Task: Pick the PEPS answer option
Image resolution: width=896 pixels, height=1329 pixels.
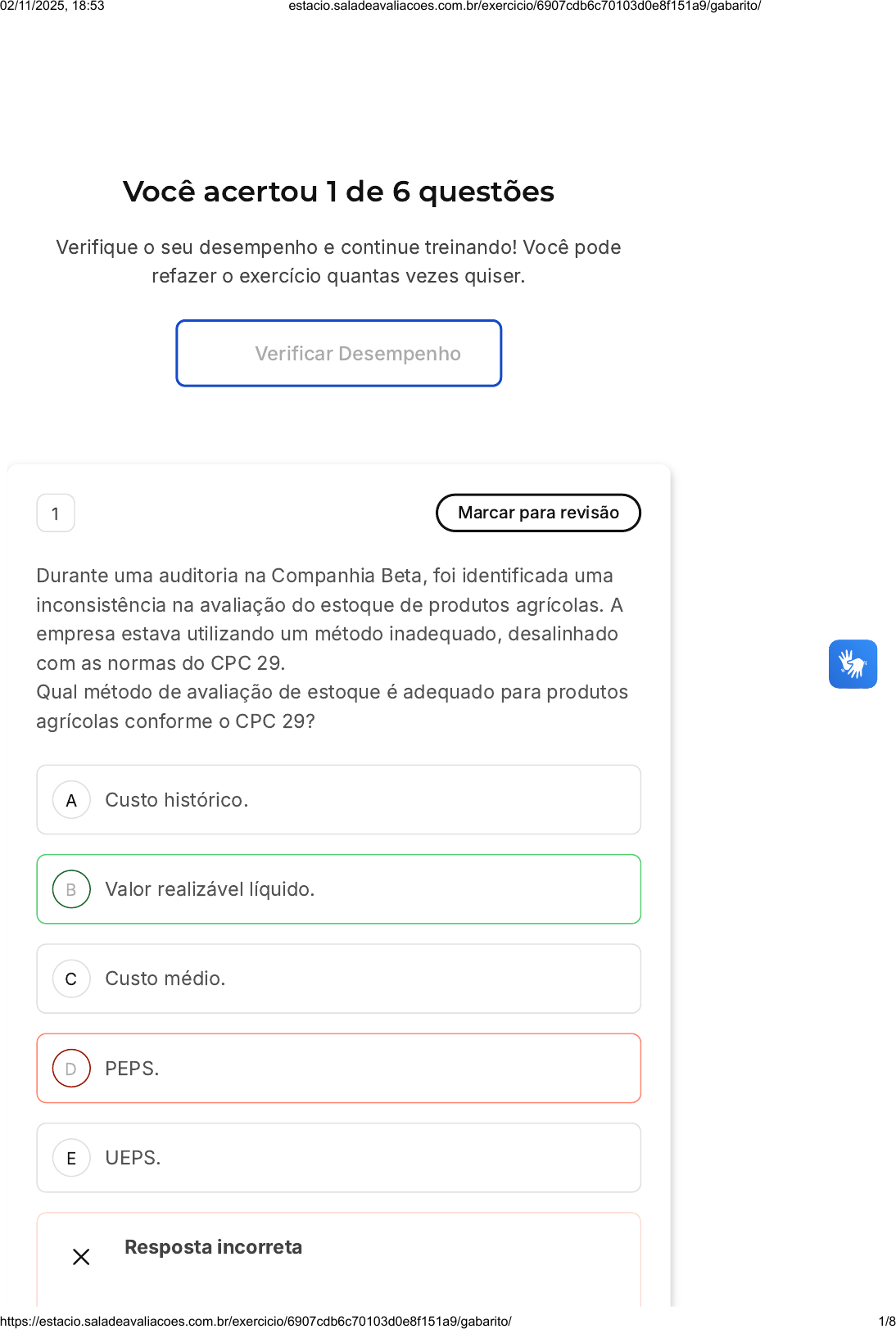Action: pyautogui.click(x=133, y=1069)
